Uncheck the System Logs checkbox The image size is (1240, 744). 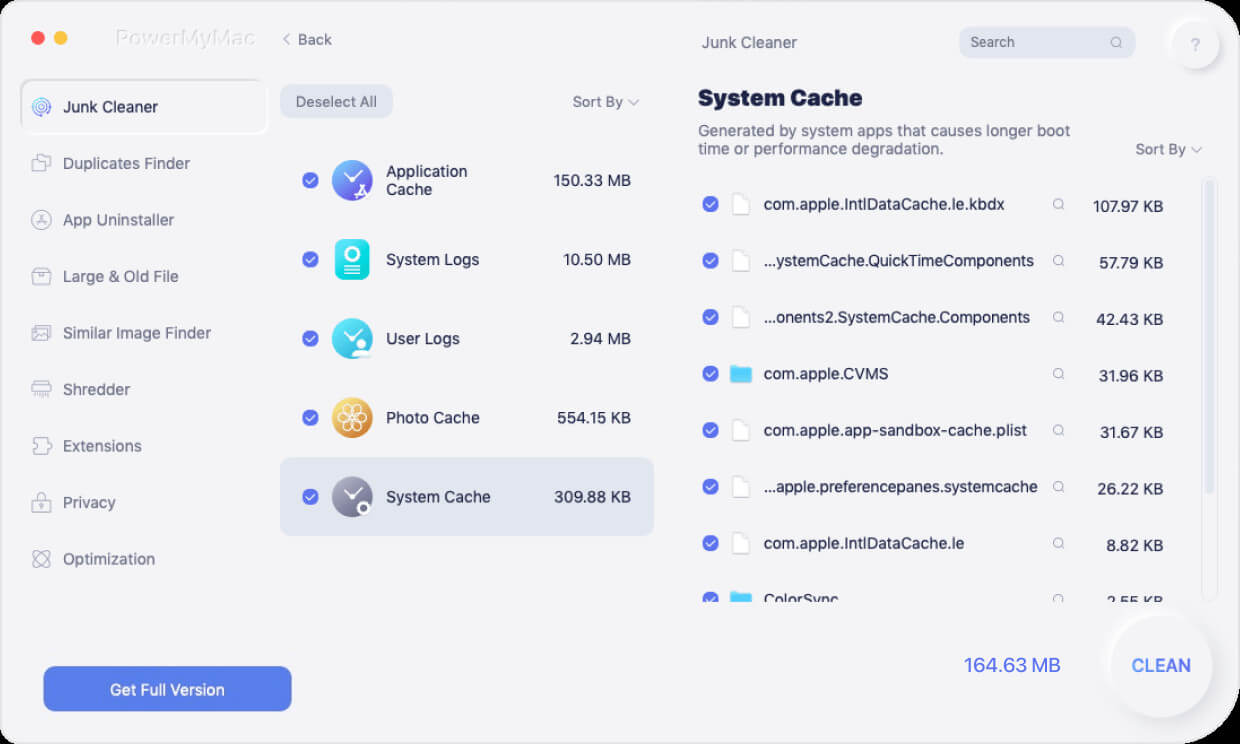coord(310,259)
